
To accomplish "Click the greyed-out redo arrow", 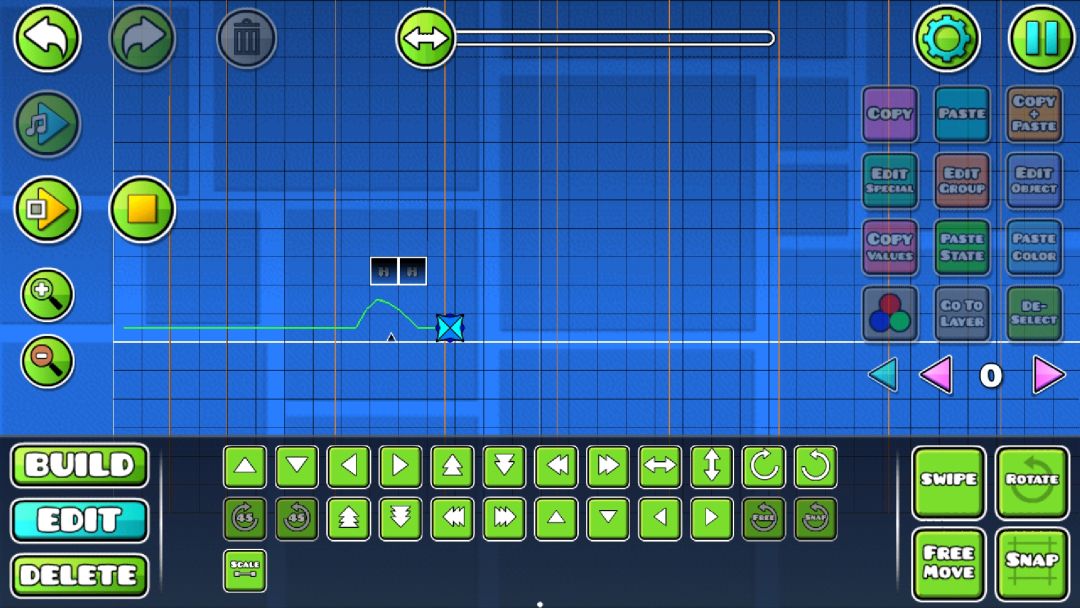I will [x=143, y=38].
